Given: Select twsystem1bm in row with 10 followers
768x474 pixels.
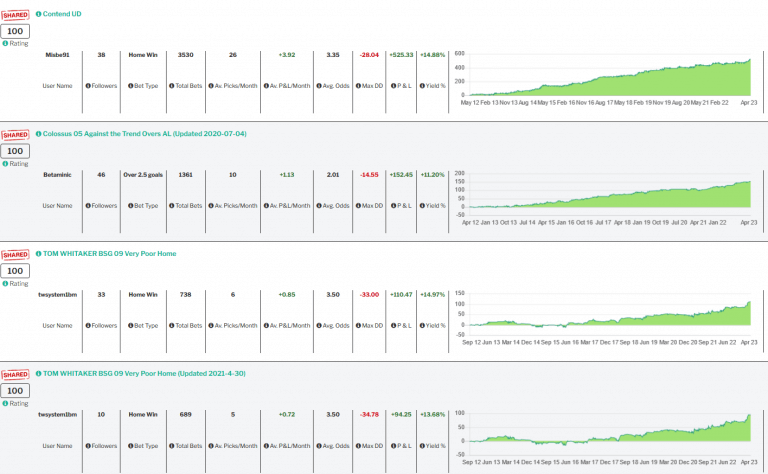Looking at the screenshot, I should (57, 415).
